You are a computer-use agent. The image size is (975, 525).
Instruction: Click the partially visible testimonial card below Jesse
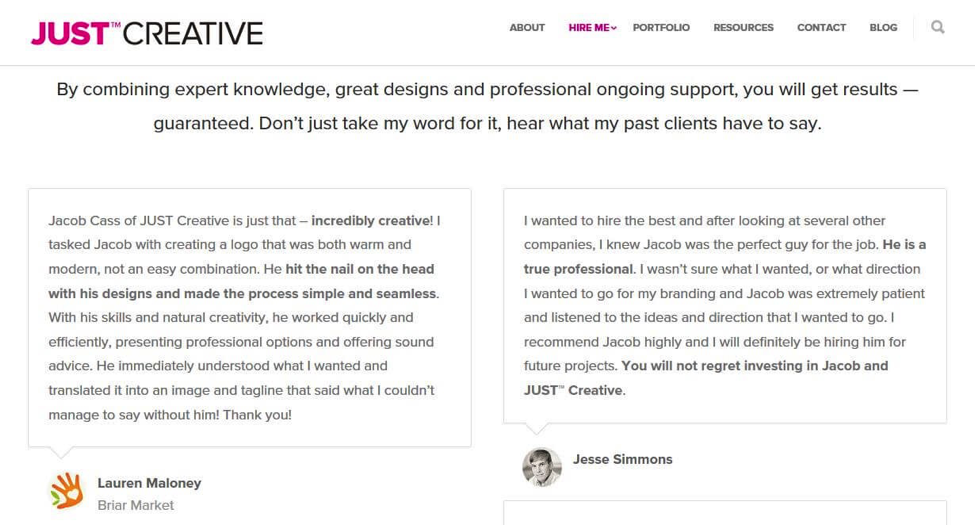point(724,513)
